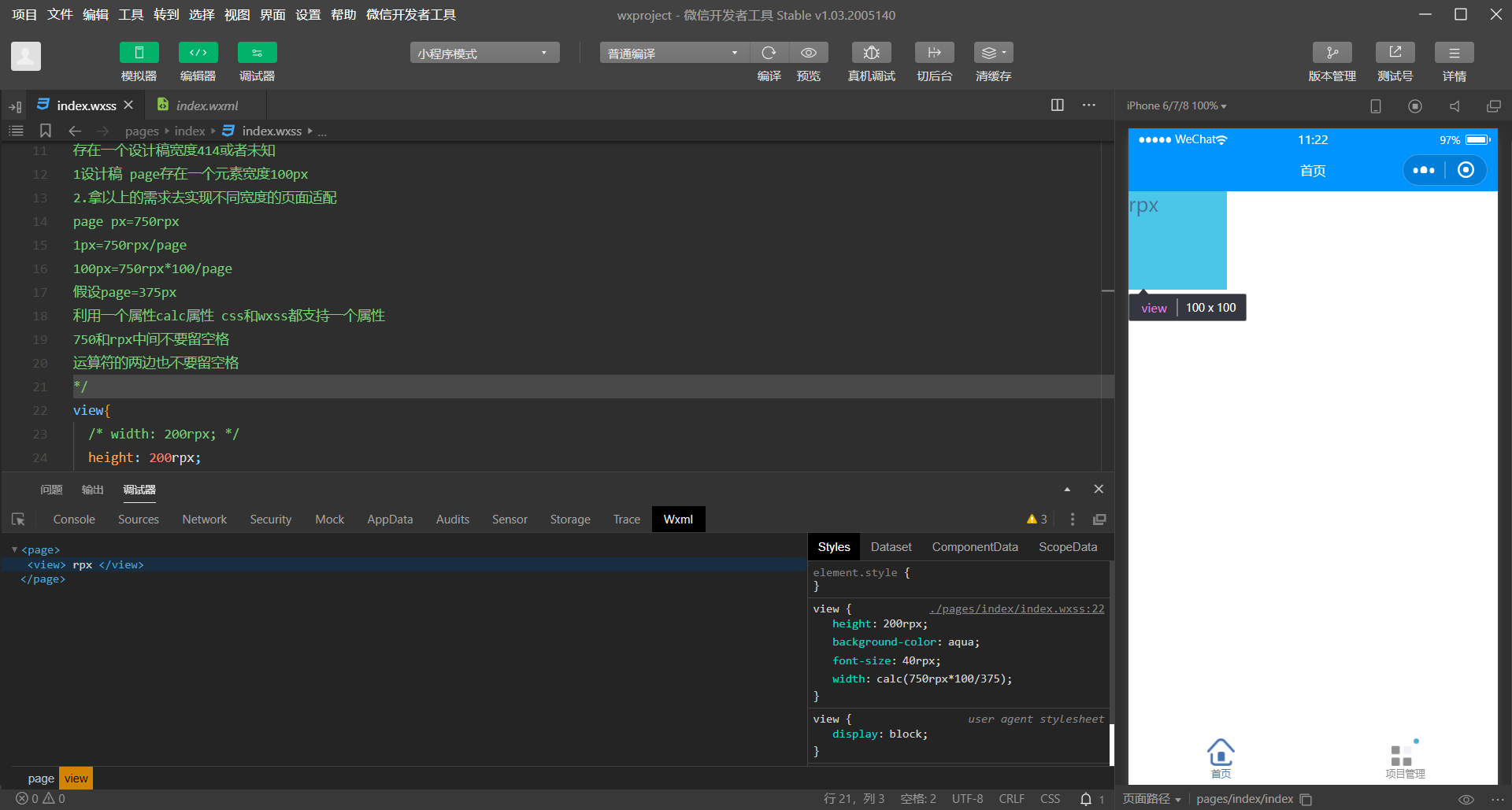
Task: Select the pages breadcrumb item
Action: (142, 131)
